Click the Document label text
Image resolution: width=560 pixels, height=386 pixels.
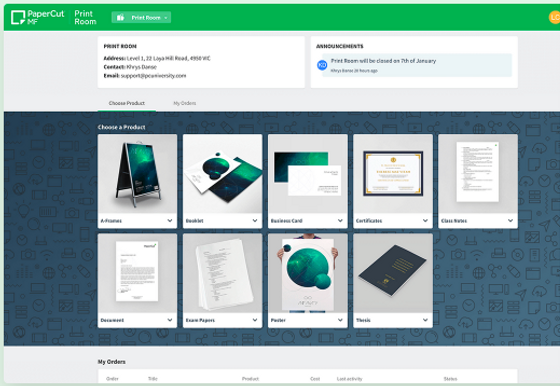(112, 320)
